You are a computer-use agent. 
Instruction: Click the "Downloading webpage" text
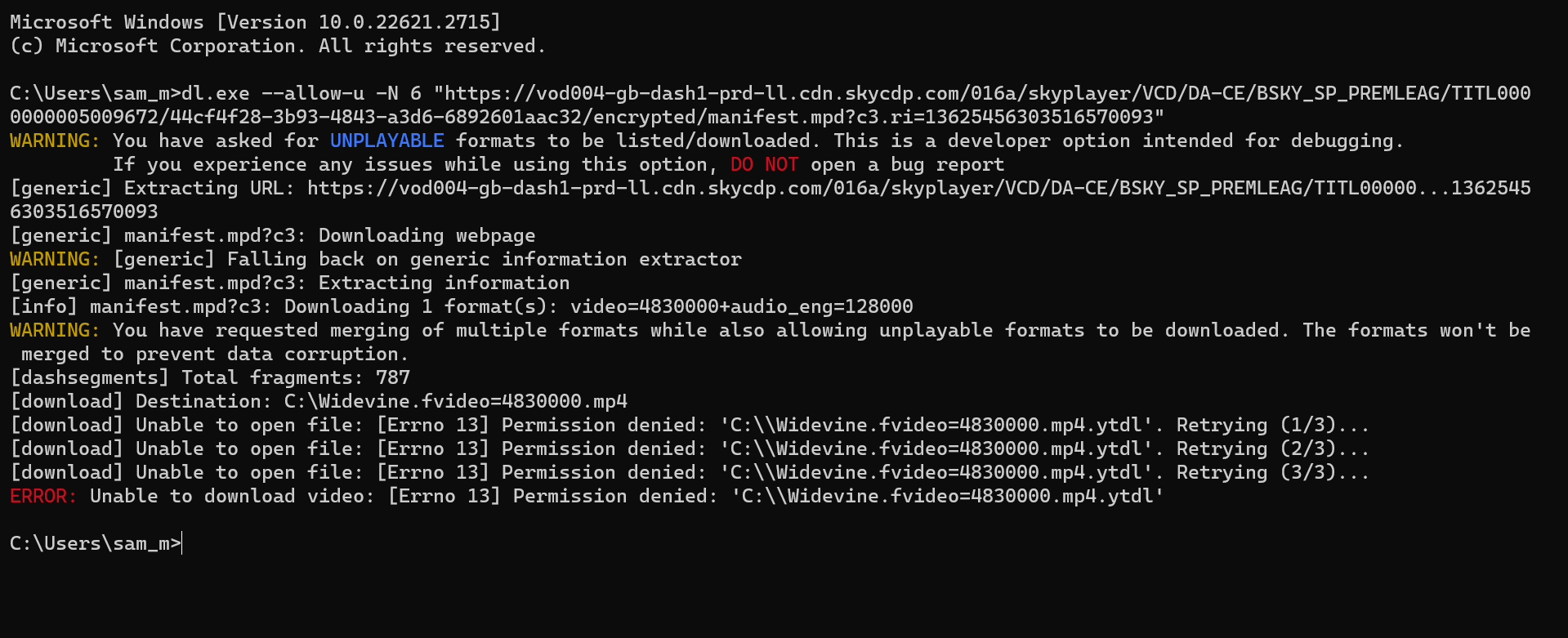tap(427, 236)
